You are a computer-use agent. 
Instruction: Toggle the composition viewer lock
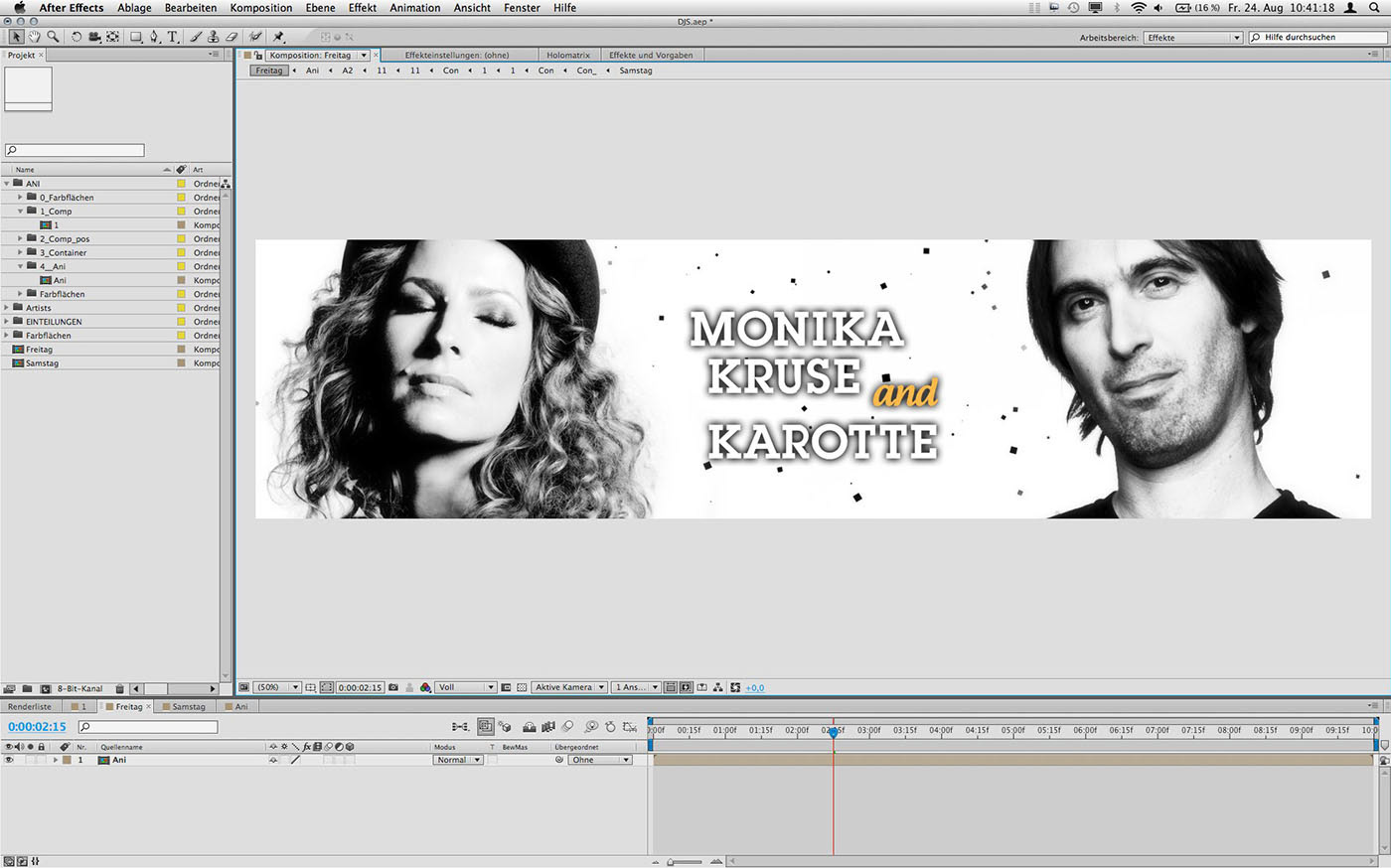point(257,56)
